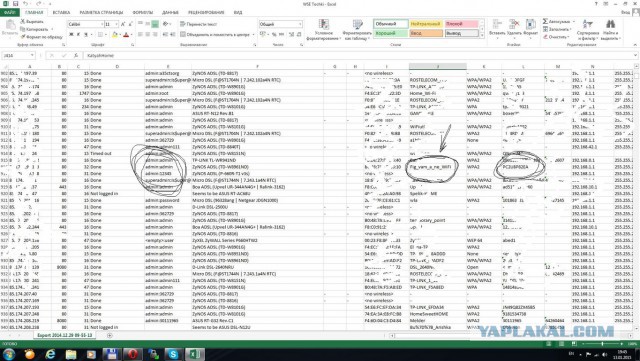Click Fill (Заполнить) command
The height and width of the screenshot is (361, 640).
coord(557,29)
